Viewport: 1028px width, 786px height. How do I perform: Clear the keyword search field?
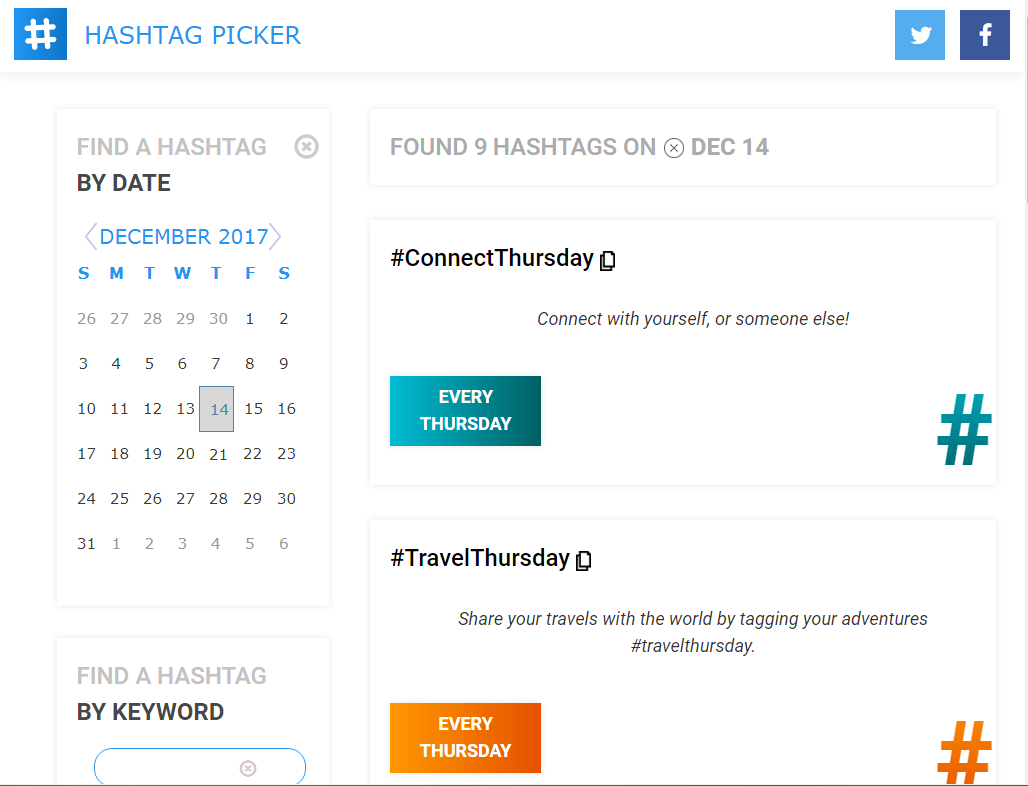click(x=246, y=767)
